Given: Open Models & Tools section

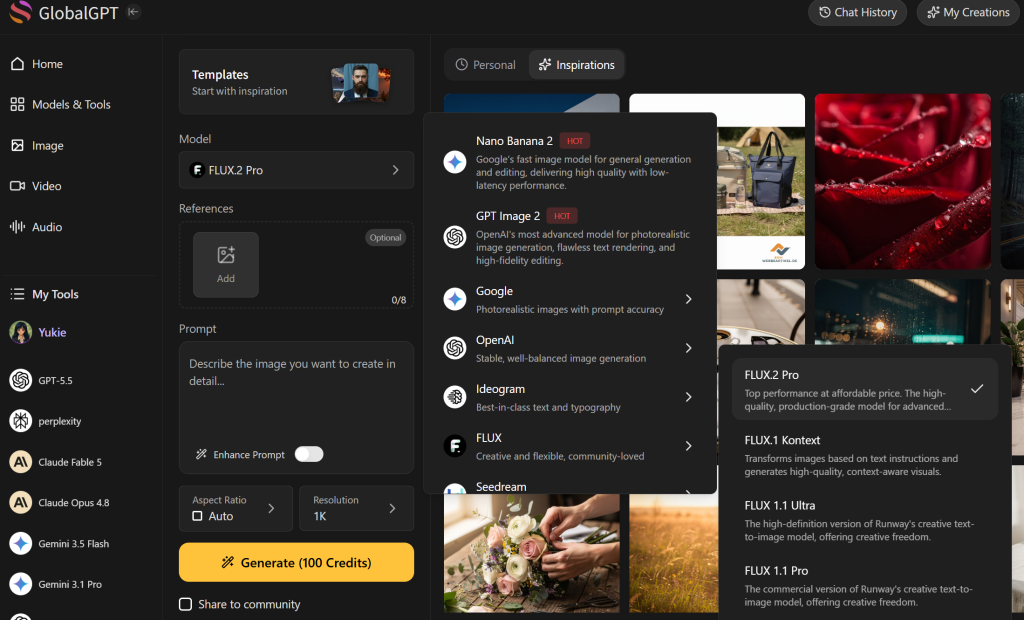Looking at the screenshot, I should [x=60, y=105].
